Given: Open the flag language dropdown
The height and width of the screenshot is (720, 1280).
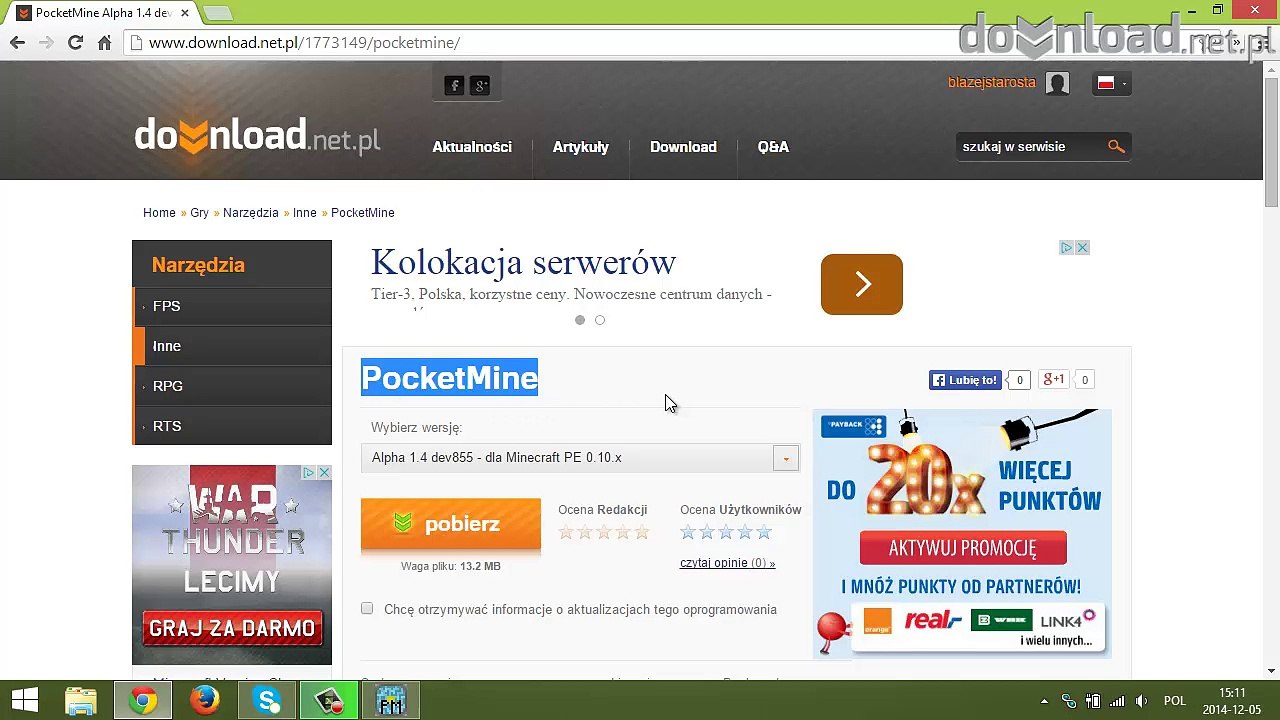Looking at the screenshot, I should (1111, 84).
